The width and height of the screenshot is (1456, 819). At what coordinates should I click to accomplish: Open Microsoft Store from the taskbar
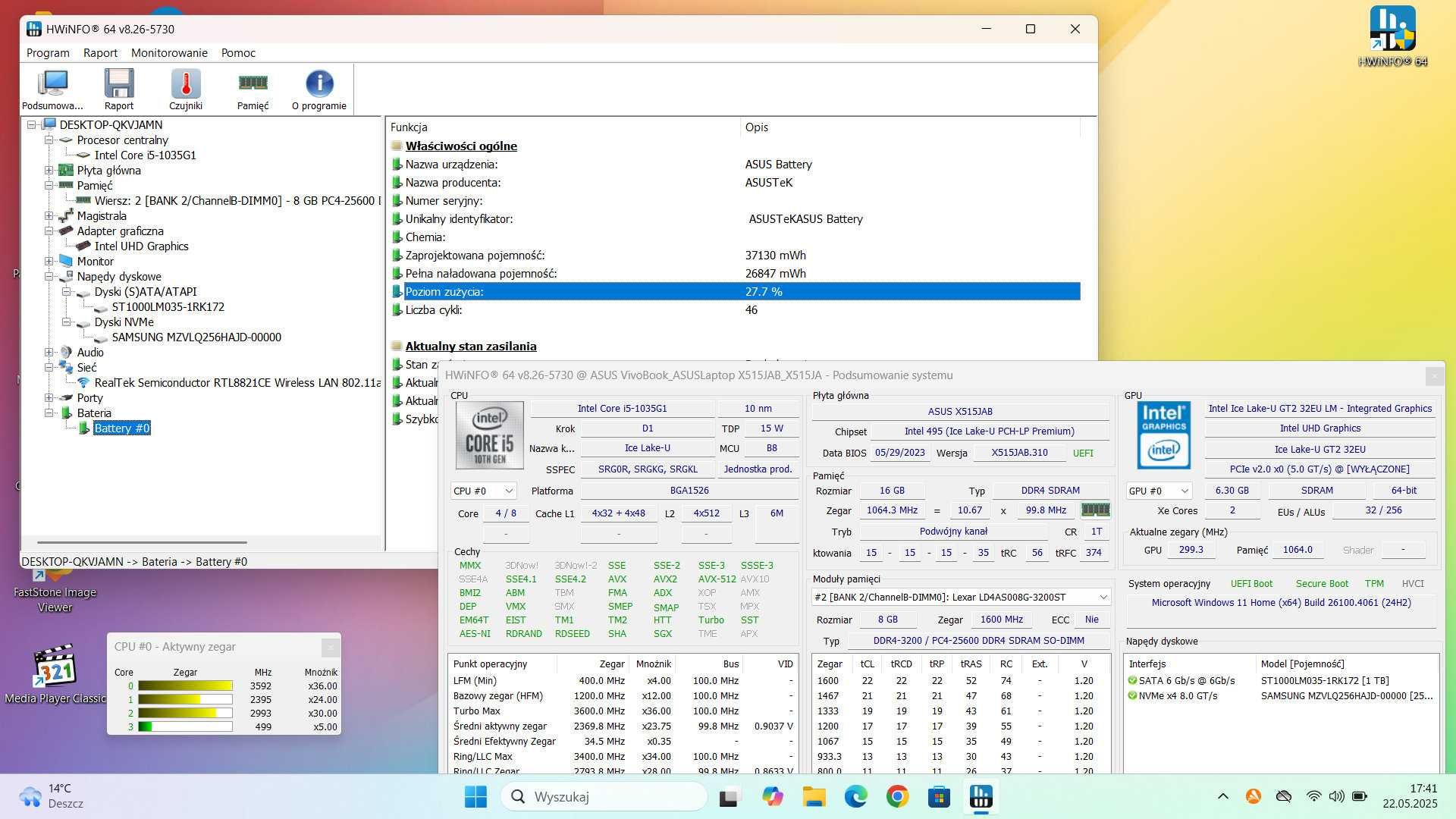[x=939, y=796]
